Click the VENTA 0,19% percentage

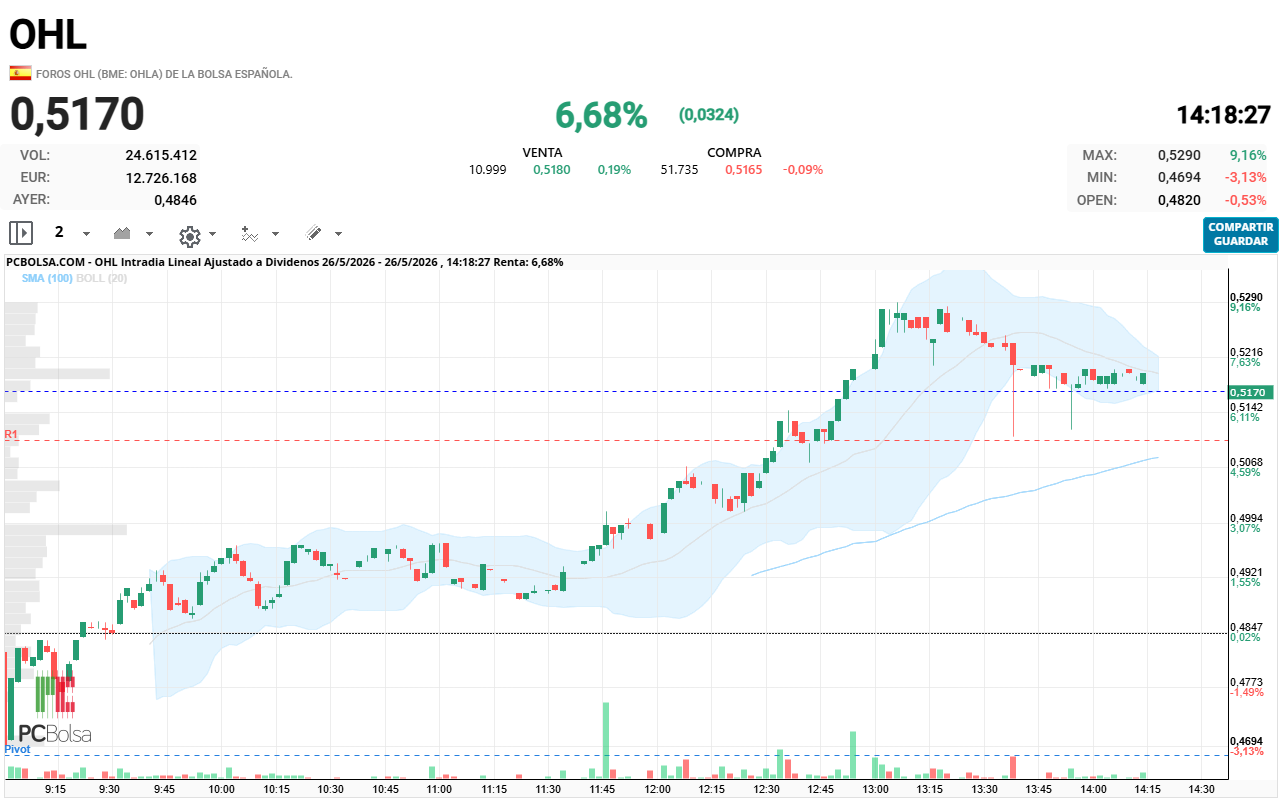[614, 170]
